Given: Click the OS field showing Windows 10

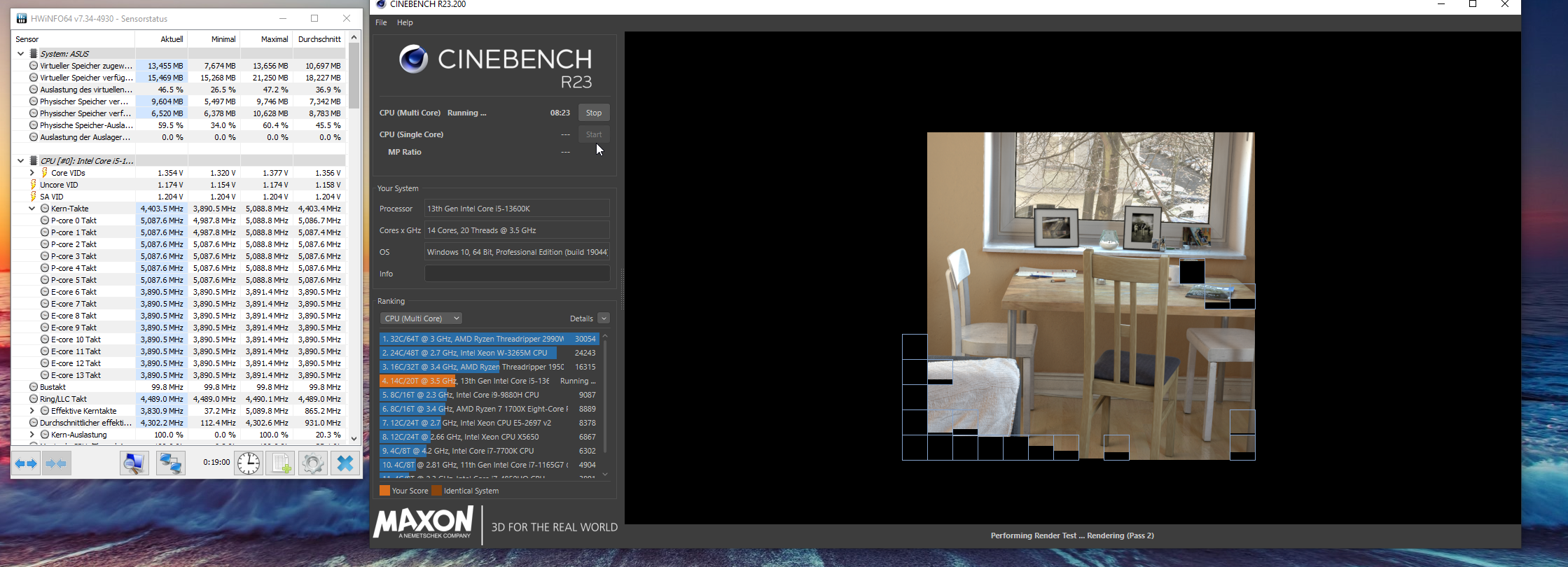Looking at the screenshot, I should [517, 252].
